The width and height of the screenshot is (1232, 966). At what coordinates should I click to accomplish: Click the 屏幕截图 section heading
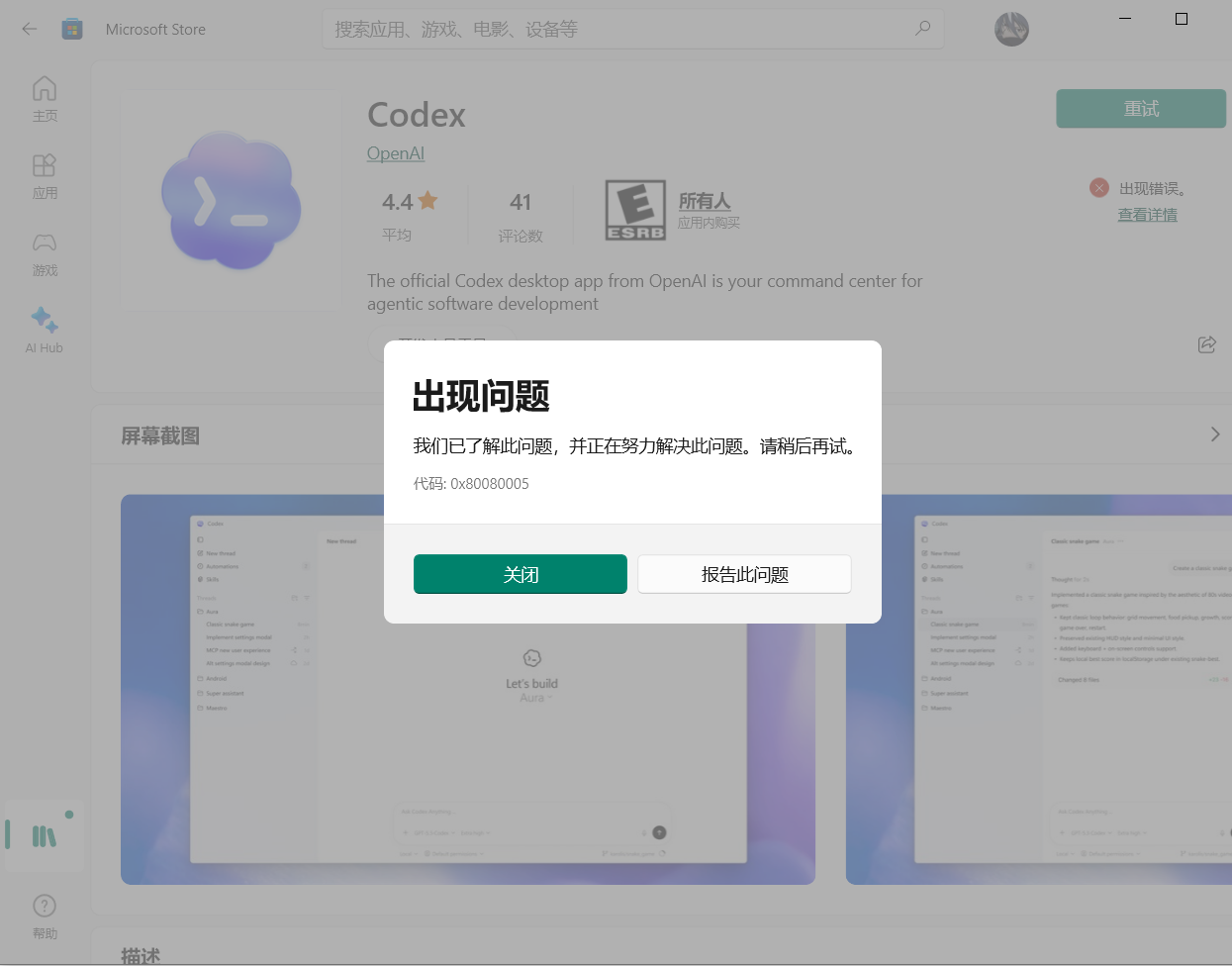tap(160, 435)
